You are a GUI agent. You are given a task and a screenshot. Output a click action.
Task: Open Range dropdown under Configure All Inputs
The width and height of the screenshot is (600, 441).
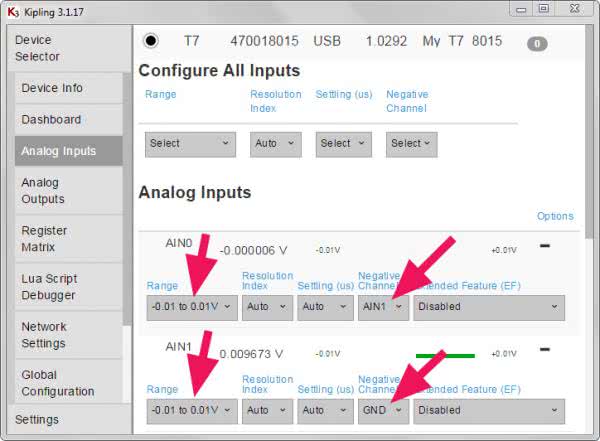point(190,144)
